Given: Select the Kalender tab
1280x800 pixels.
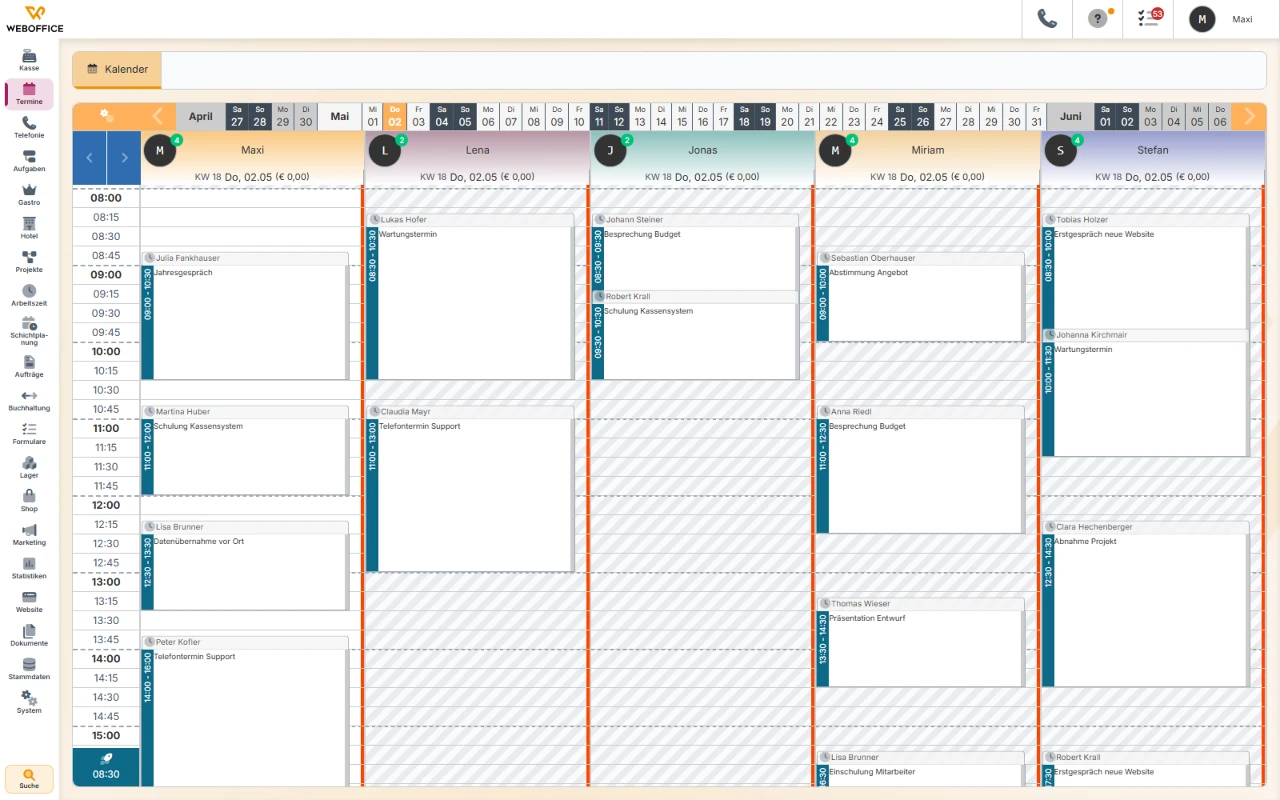Looking at the screenshot, I should 117,70.
